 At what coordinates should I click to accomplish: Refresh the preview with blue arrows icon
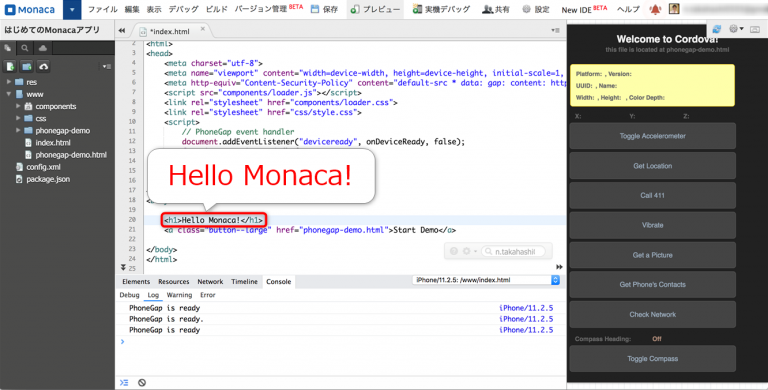pos(717,29)
